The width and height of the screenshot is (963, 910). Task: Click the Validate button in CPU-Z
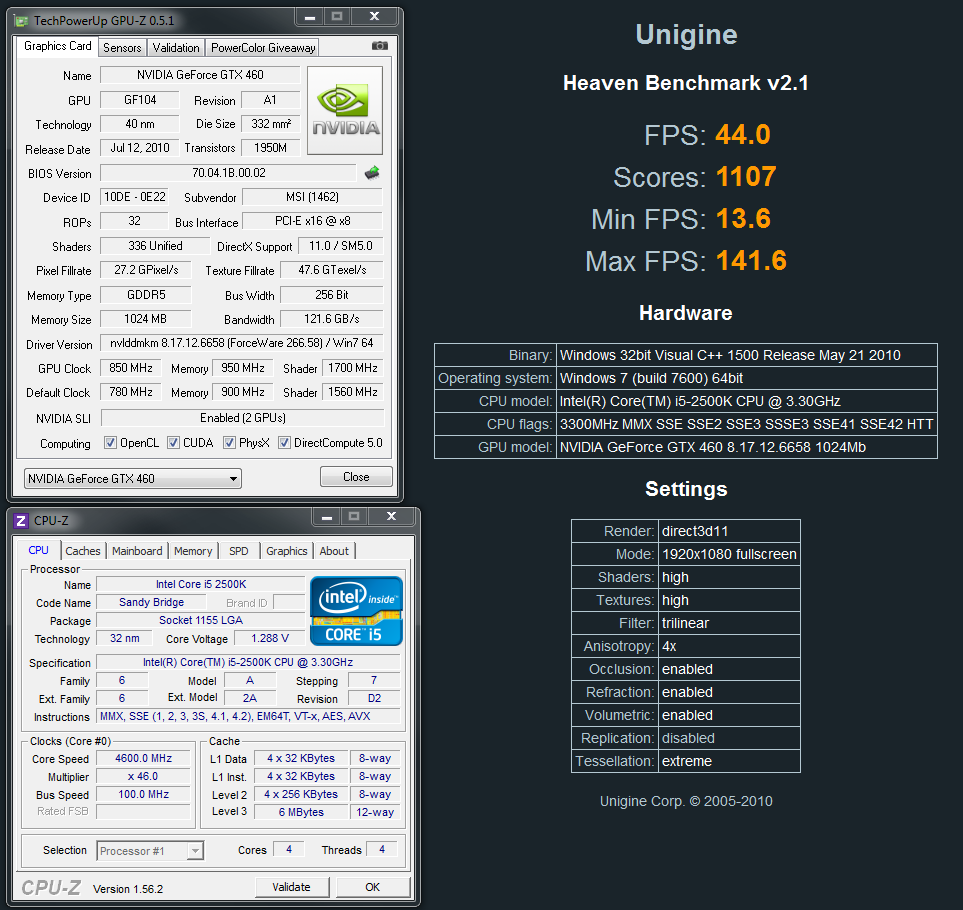pos(292,887)
